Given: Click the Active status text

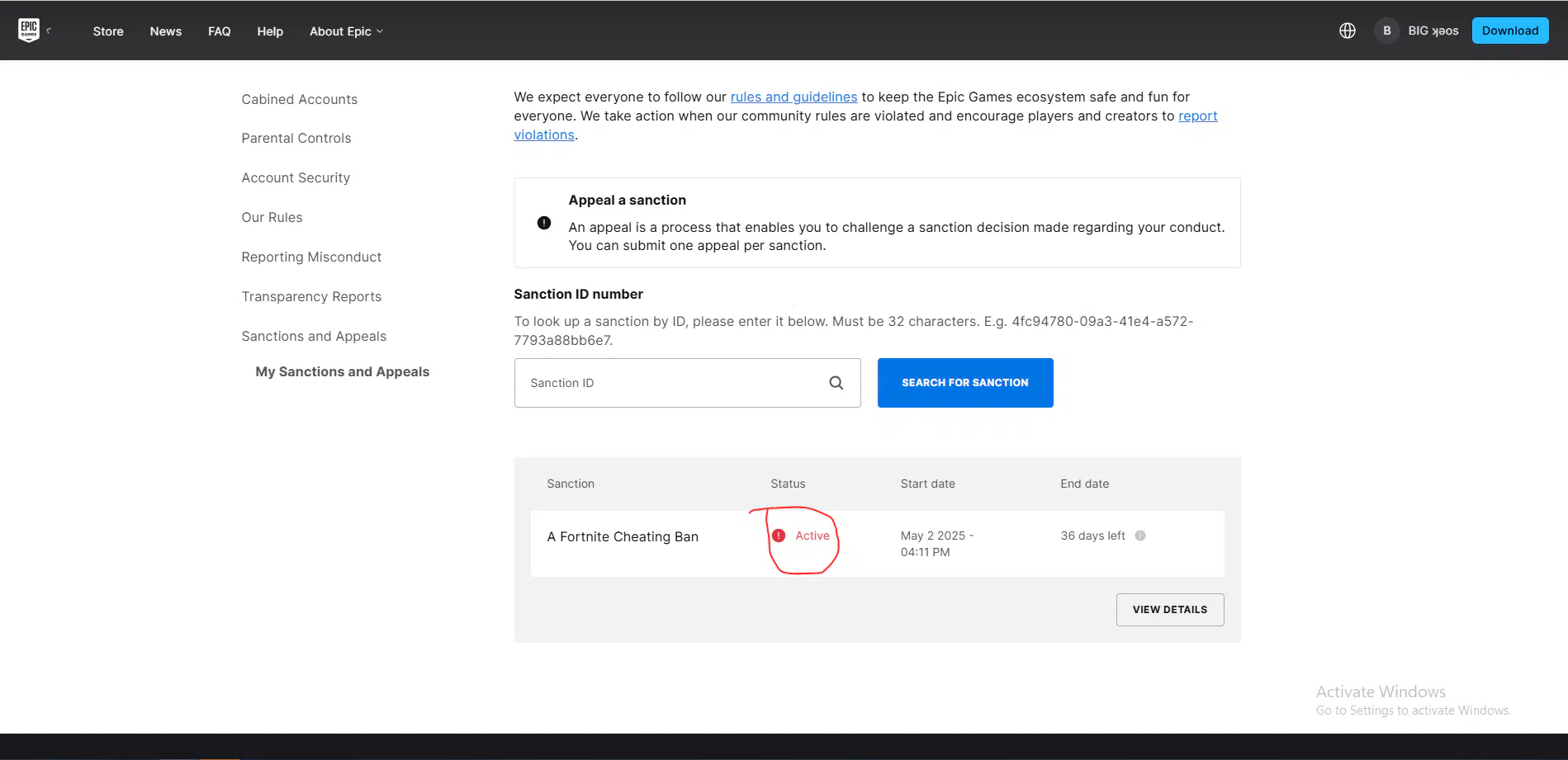Looking at the screenshot, I should [x=812, y=536].
